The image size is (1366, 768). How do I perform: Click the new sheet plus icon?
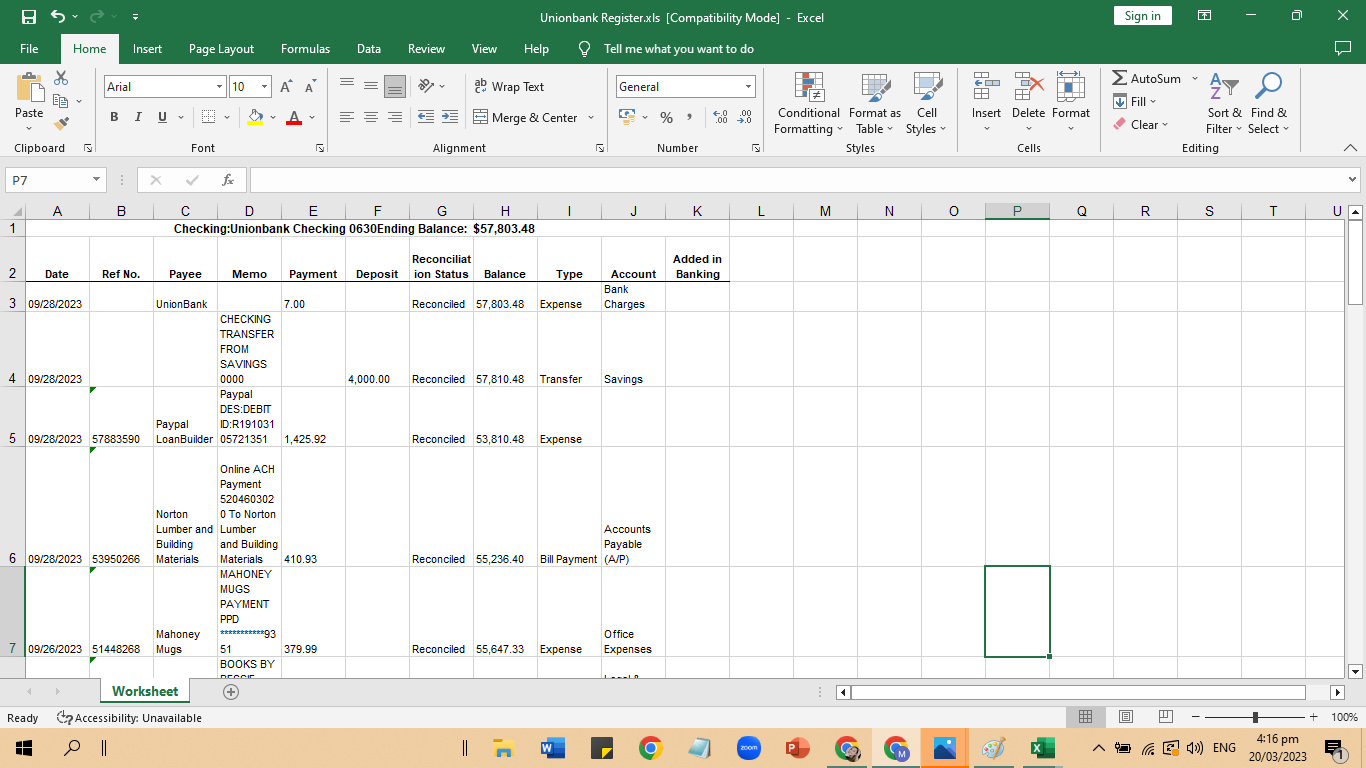[x=231, y=692]
